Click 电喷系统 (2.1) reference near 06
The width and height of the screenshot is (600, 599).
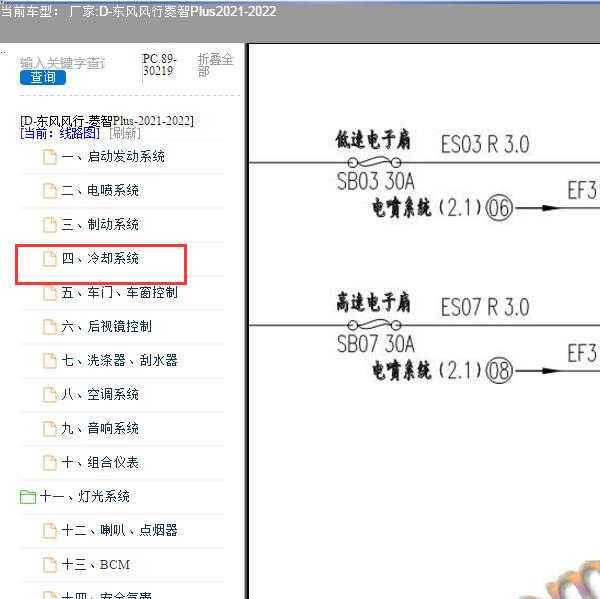point(427,208)
